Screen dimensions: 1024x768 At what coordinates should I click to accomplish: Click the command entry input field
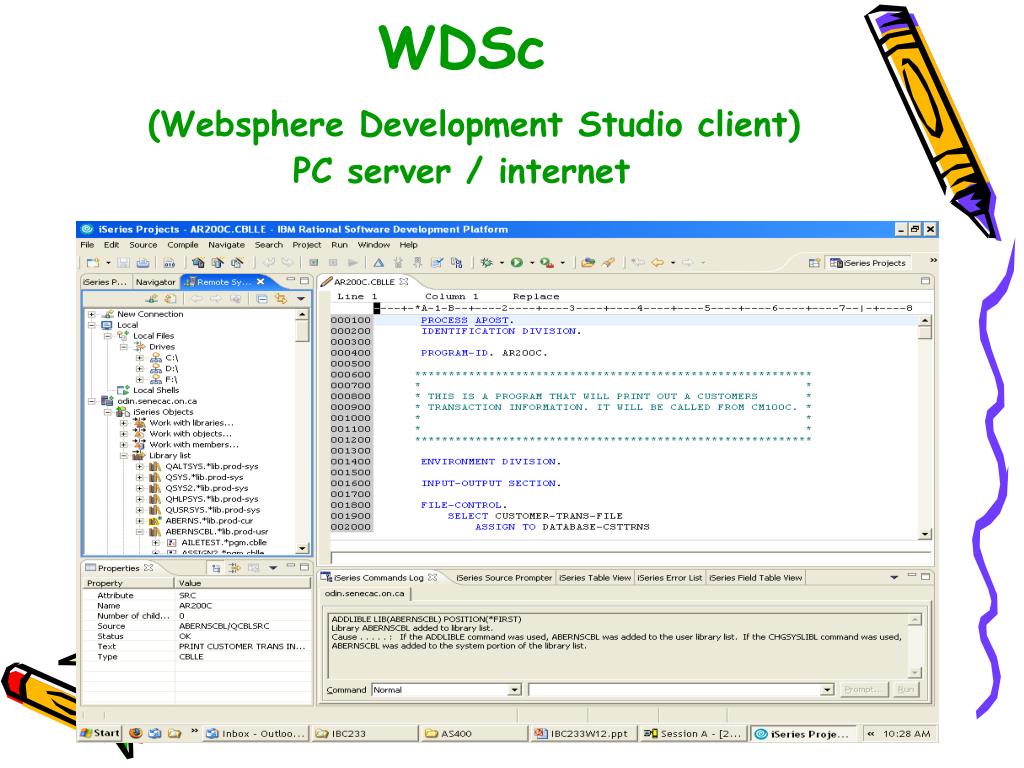[674, 690]
